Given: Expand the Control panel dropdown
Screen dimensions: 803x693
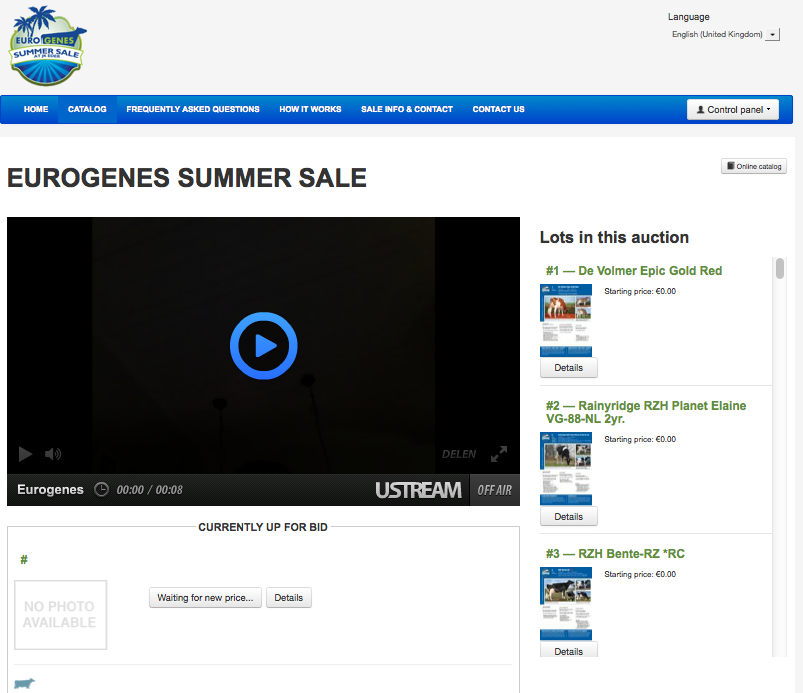Looking at the screenshot, I should pos(733,110).
